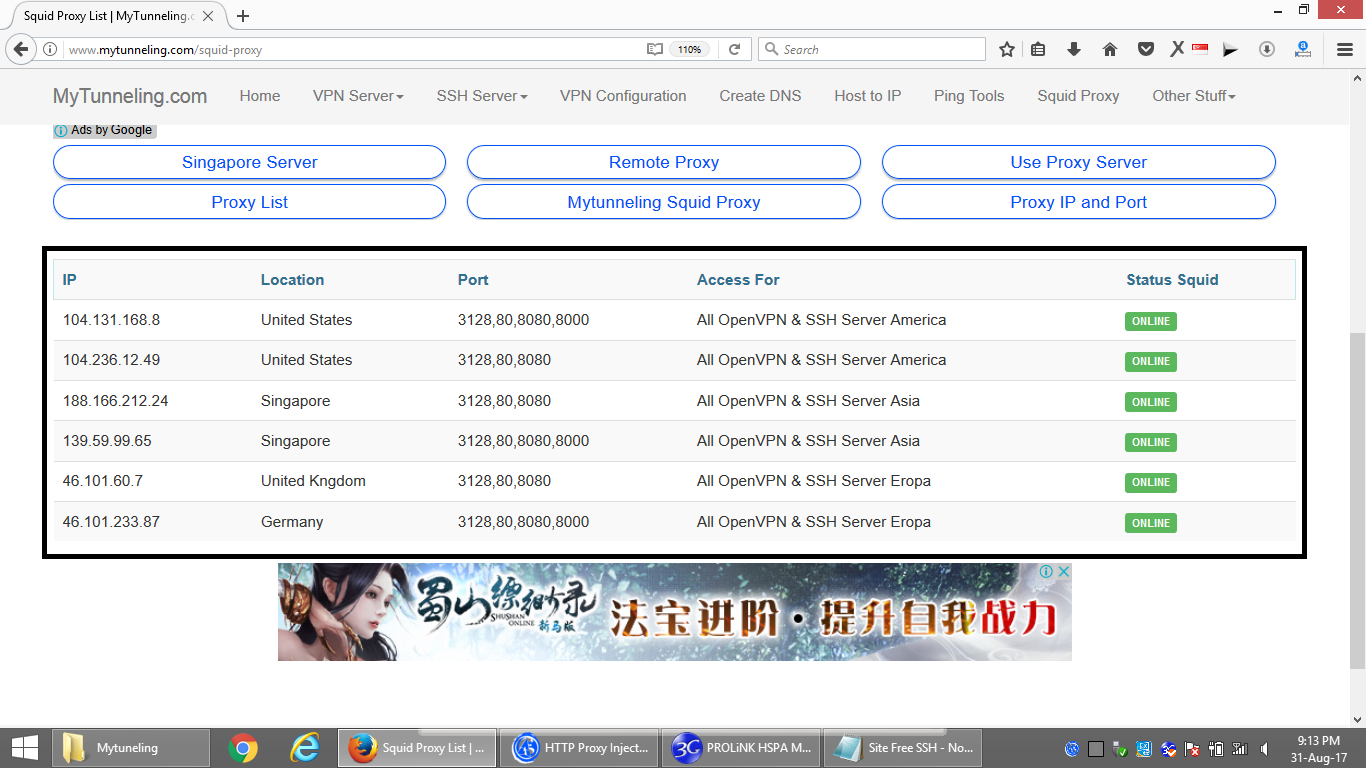1366x768 pixels.
Task: Click the network signal tray icon
Action: pos(1240,748)
